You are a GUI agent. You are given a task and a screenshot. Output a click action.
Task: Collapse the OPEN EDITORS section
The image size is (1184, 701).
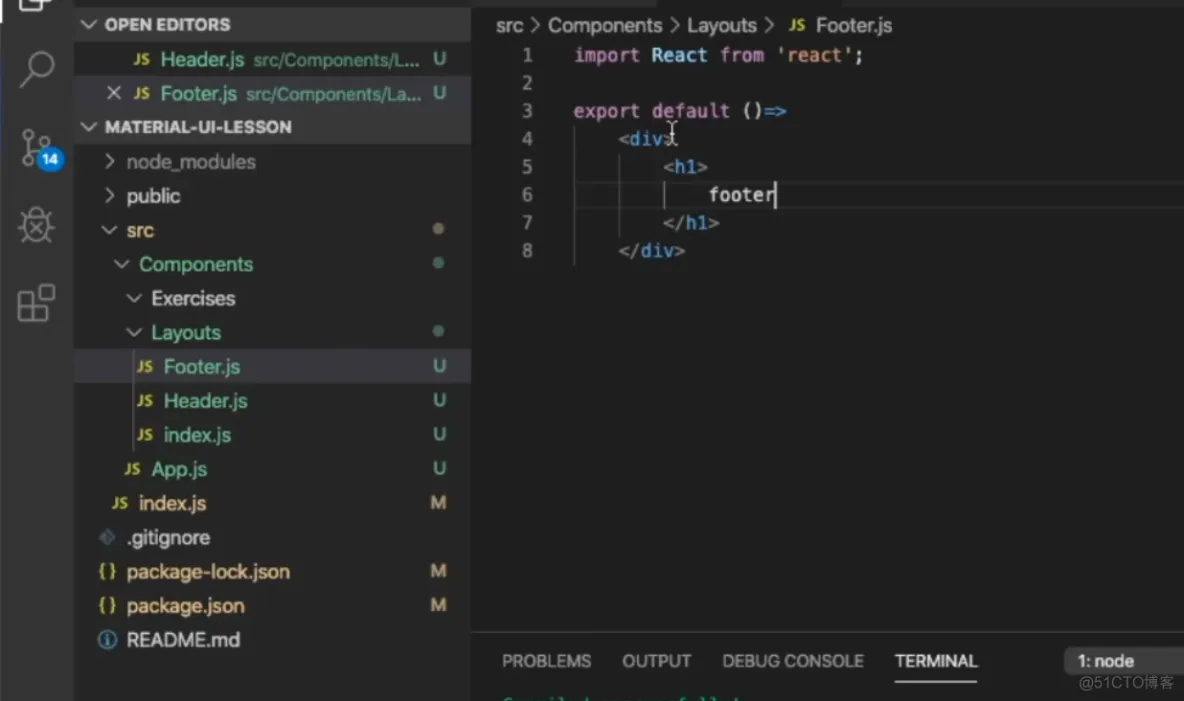point(89,24)
